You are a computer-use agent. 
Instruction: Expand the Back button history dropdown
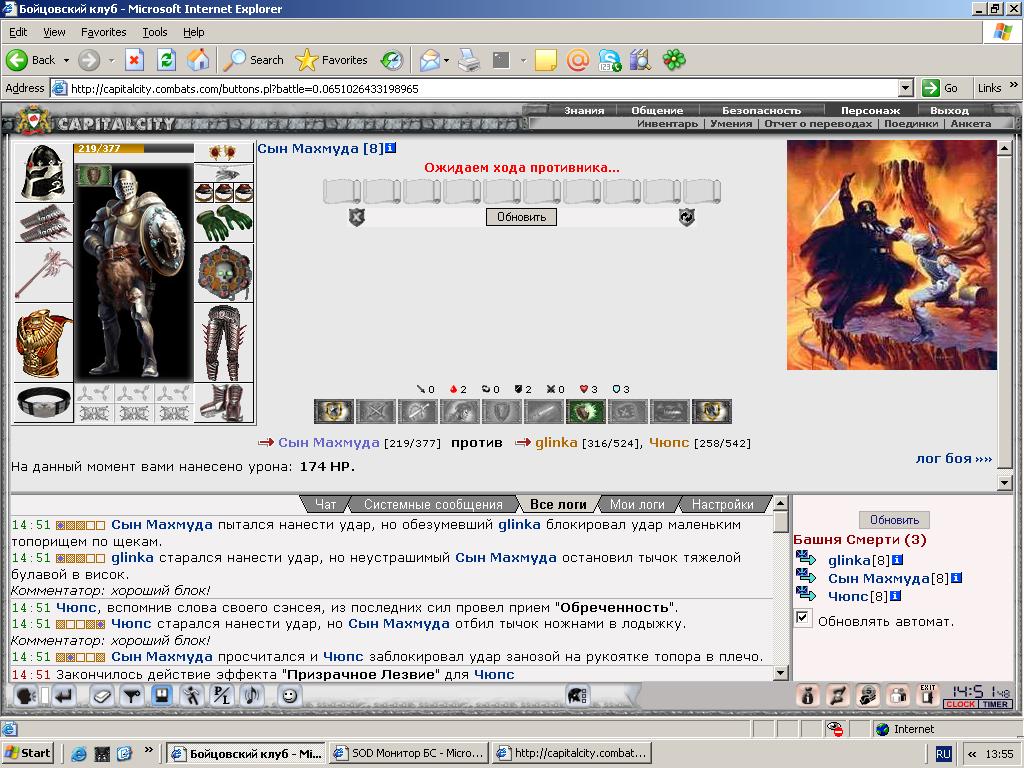[66, 60]
